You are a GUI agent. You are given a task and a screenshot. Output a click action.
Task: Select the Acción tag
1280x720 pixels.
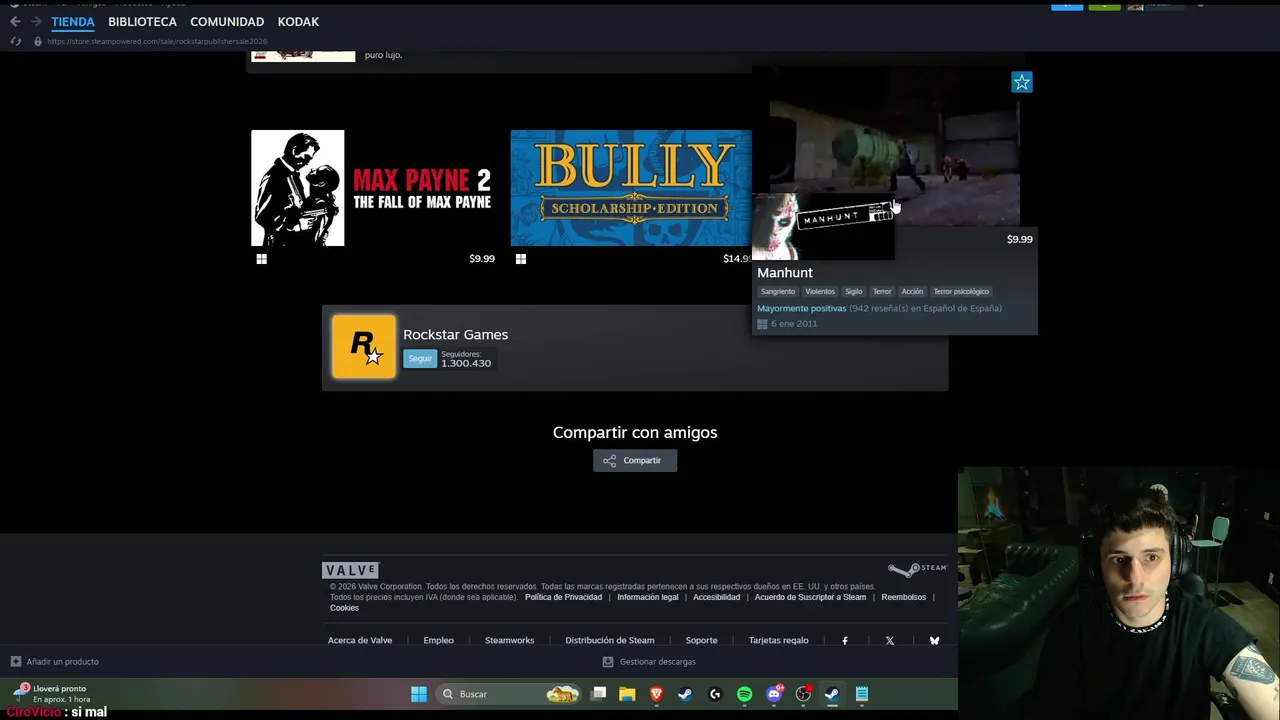click(912, 291)
